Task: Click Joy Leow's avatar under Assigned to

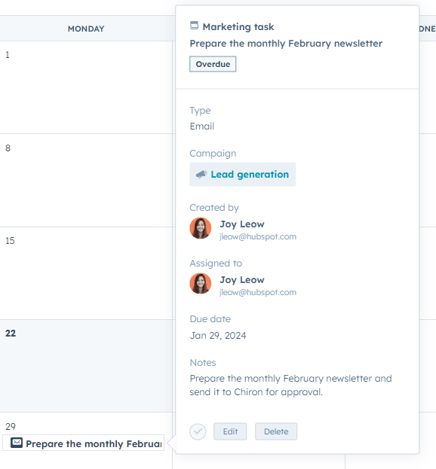Action: pos(200,284)
